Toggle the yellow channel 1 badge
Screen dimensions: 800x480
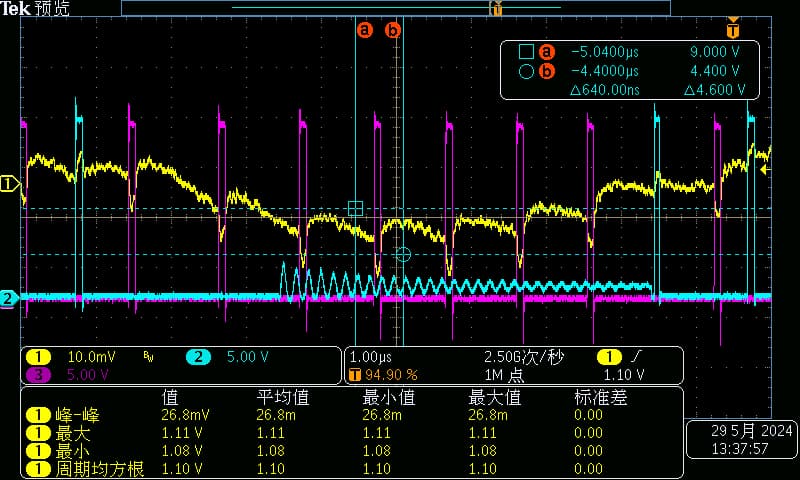click(38, 357)
